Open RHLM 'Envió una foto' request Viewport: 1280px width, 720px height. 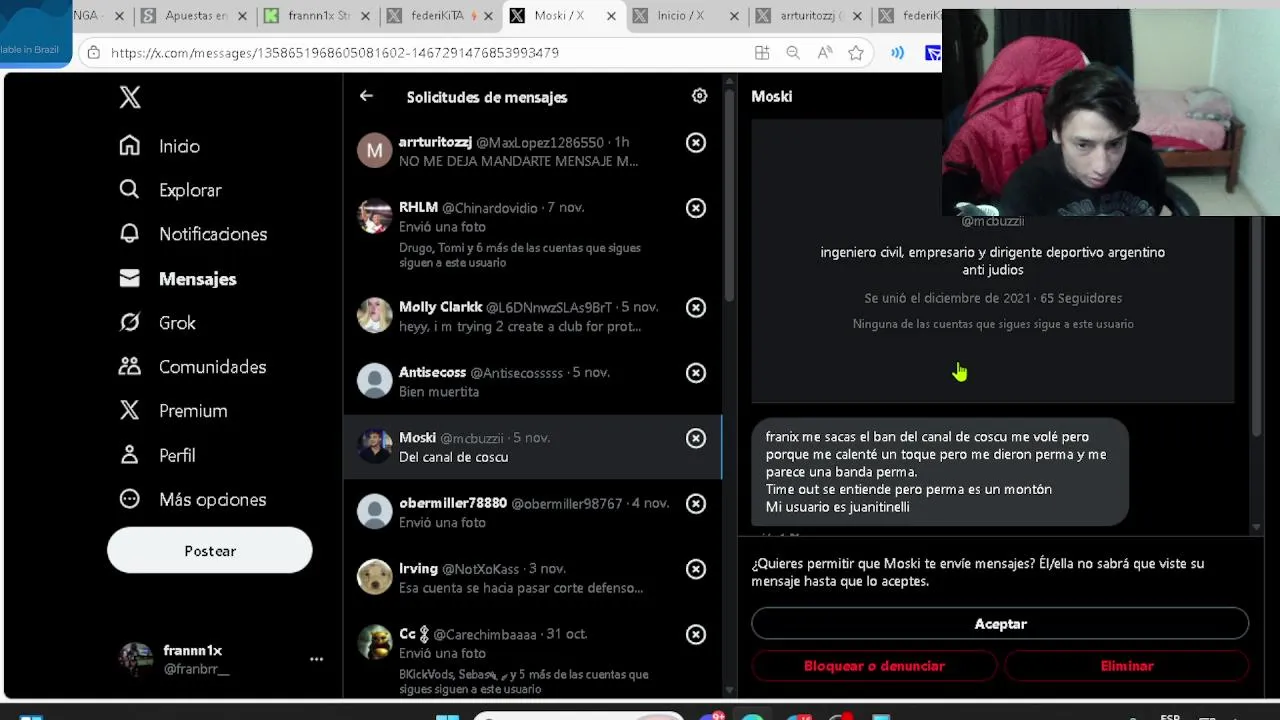click(532, 235)
